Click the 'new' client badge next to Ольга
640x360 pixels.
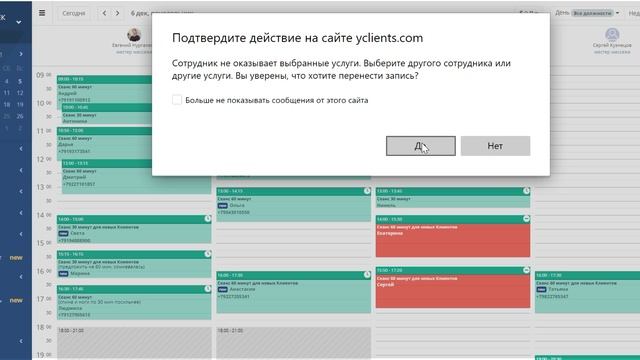pyautogui.click(x=222, y=206)
